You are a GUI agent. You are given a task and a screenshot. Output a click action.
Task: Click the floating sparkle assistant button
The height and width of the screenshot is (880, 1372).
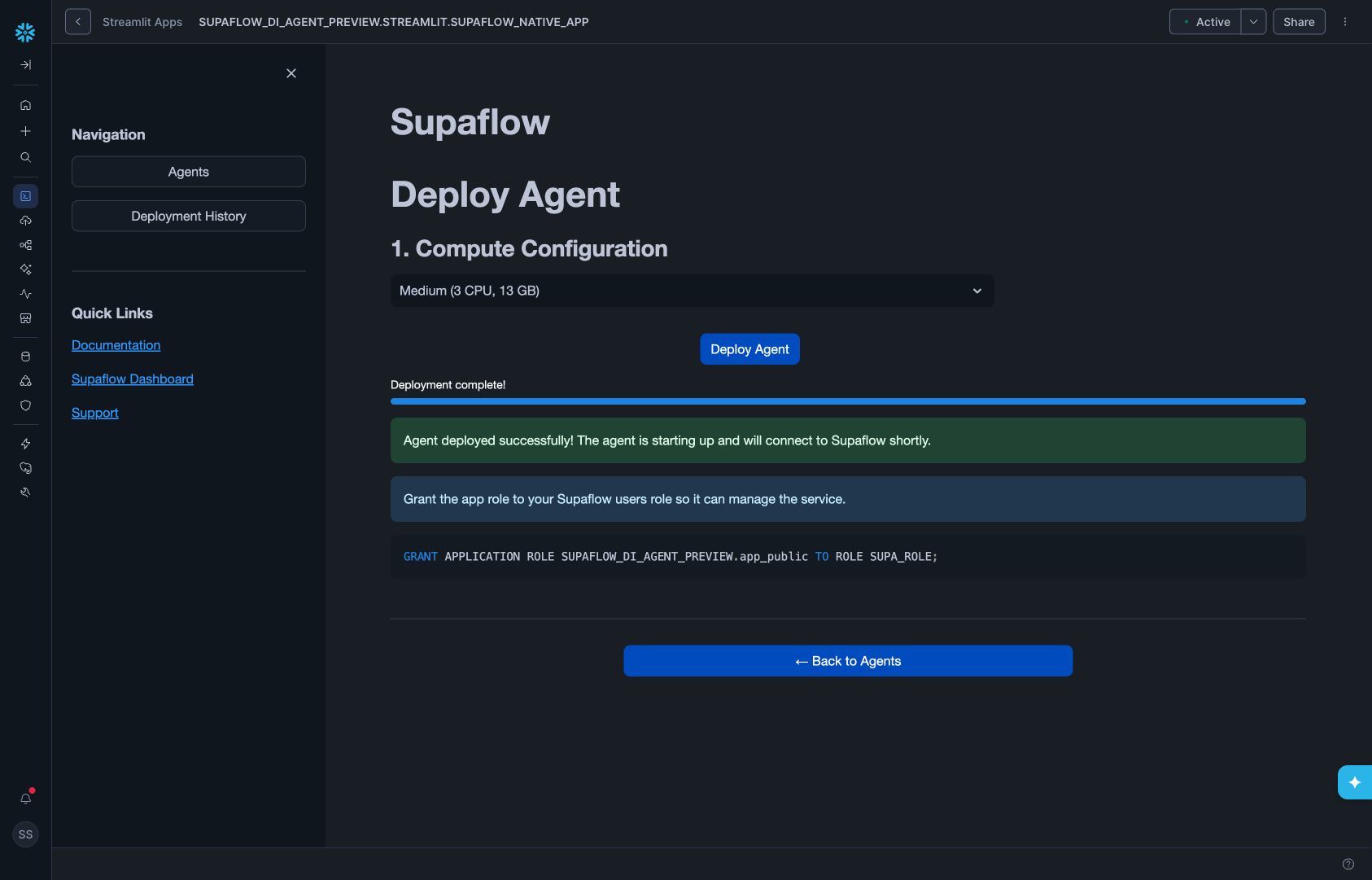1354,782
